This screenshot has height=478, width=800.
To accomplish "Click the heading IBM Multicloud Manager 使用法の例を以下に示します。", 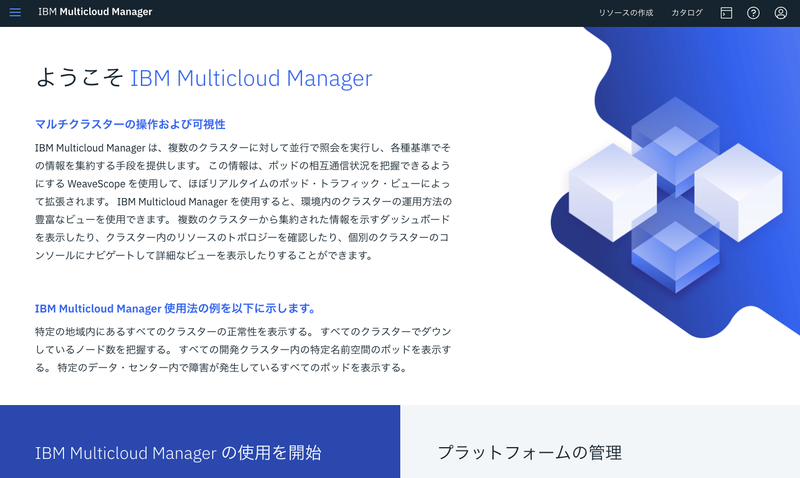I will pos(177,309).
